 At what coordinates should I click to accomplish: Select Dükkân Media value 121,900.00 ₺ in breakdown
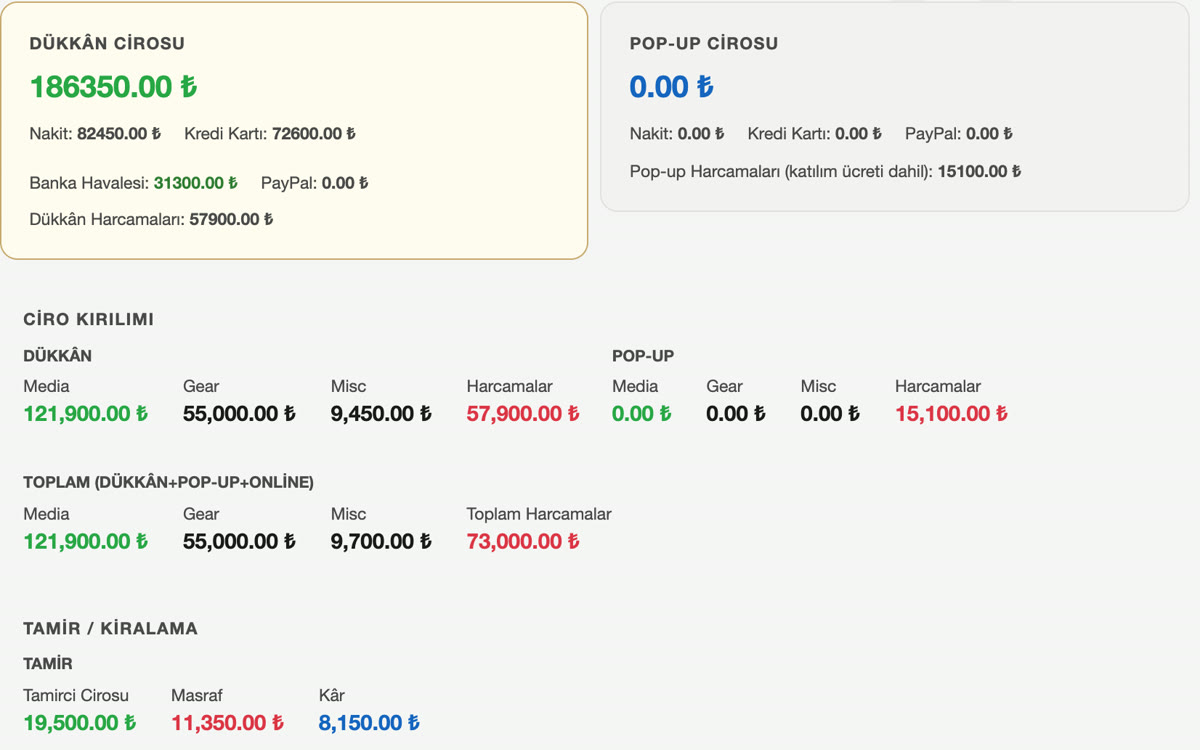tap(86, 413)
